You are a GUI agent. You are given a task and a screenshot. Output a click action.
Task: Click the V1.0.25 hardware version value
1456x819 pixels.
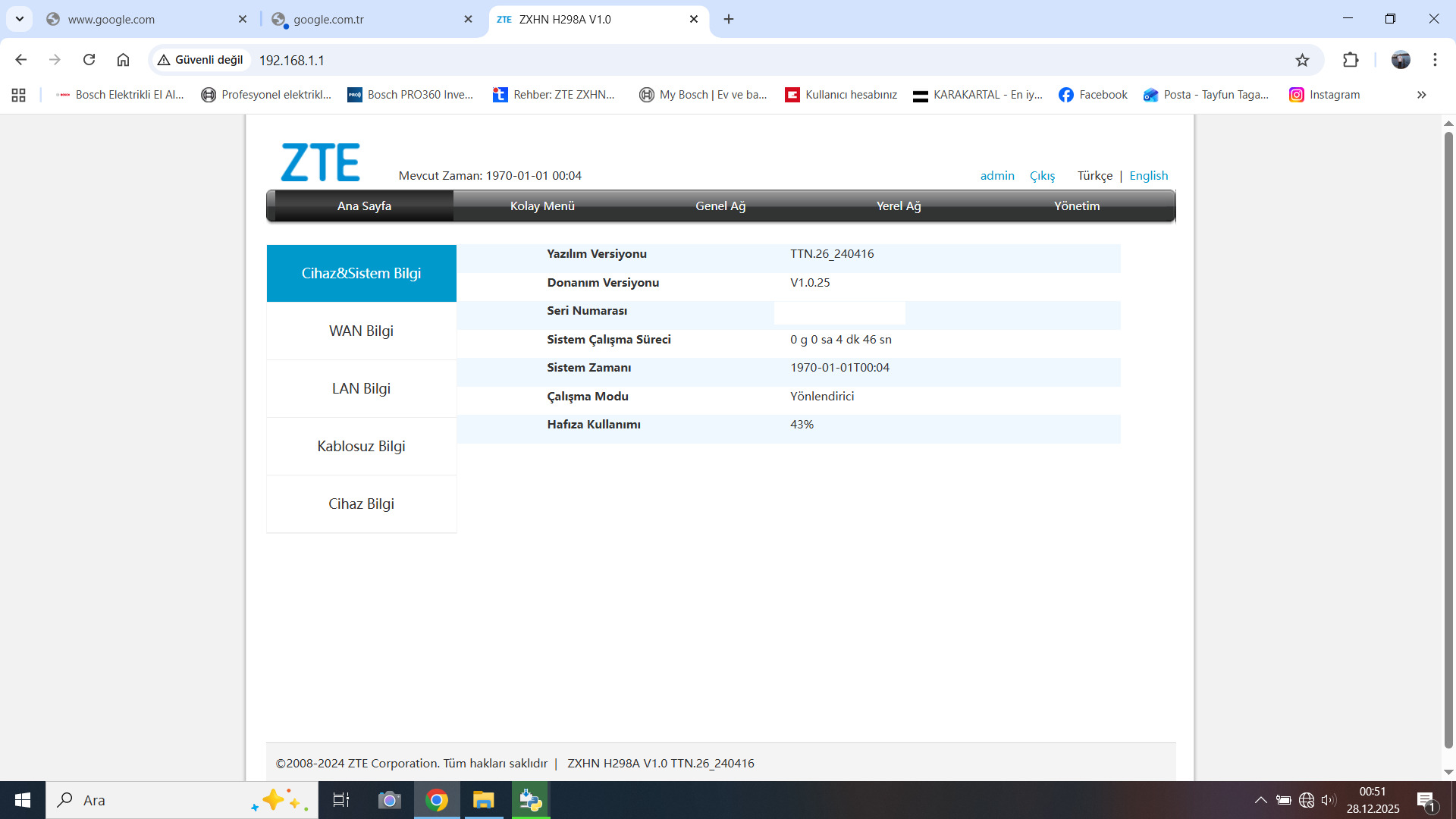tap(810, 282)
